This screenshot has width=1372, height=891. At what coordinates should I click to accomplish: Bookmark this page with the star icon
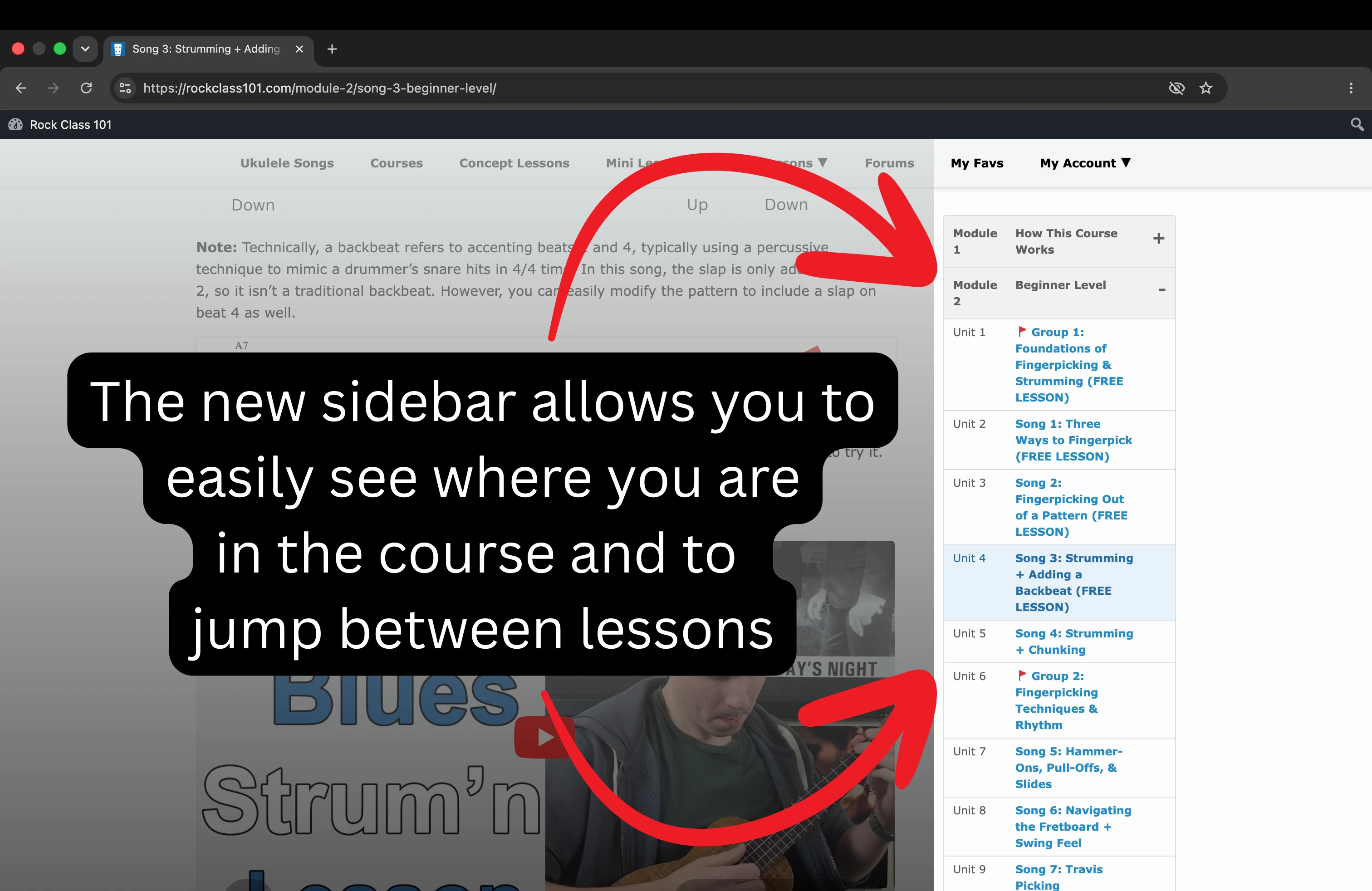(1205, 88)
